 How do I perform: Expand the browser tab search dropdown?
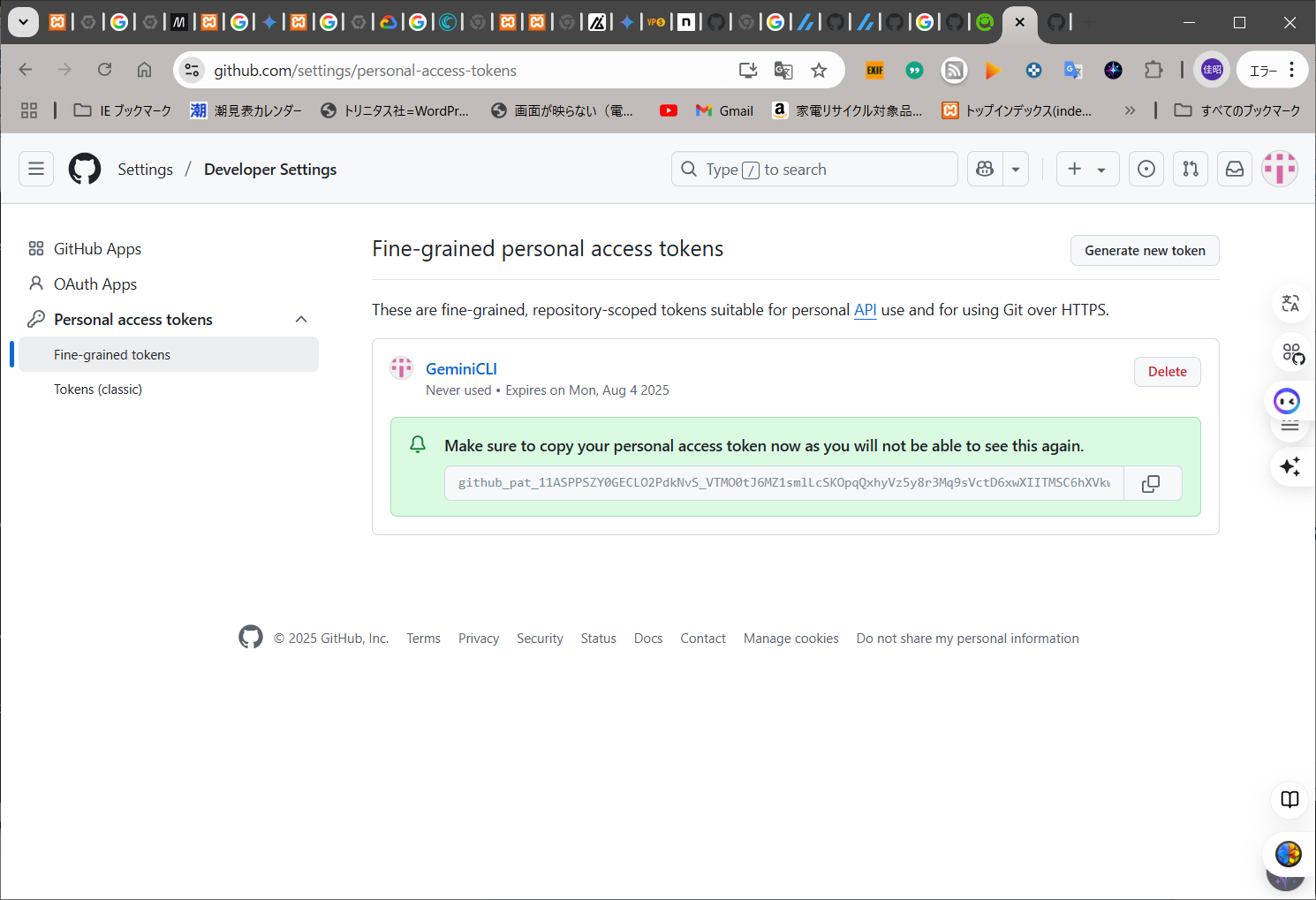[x=23, y=22]
